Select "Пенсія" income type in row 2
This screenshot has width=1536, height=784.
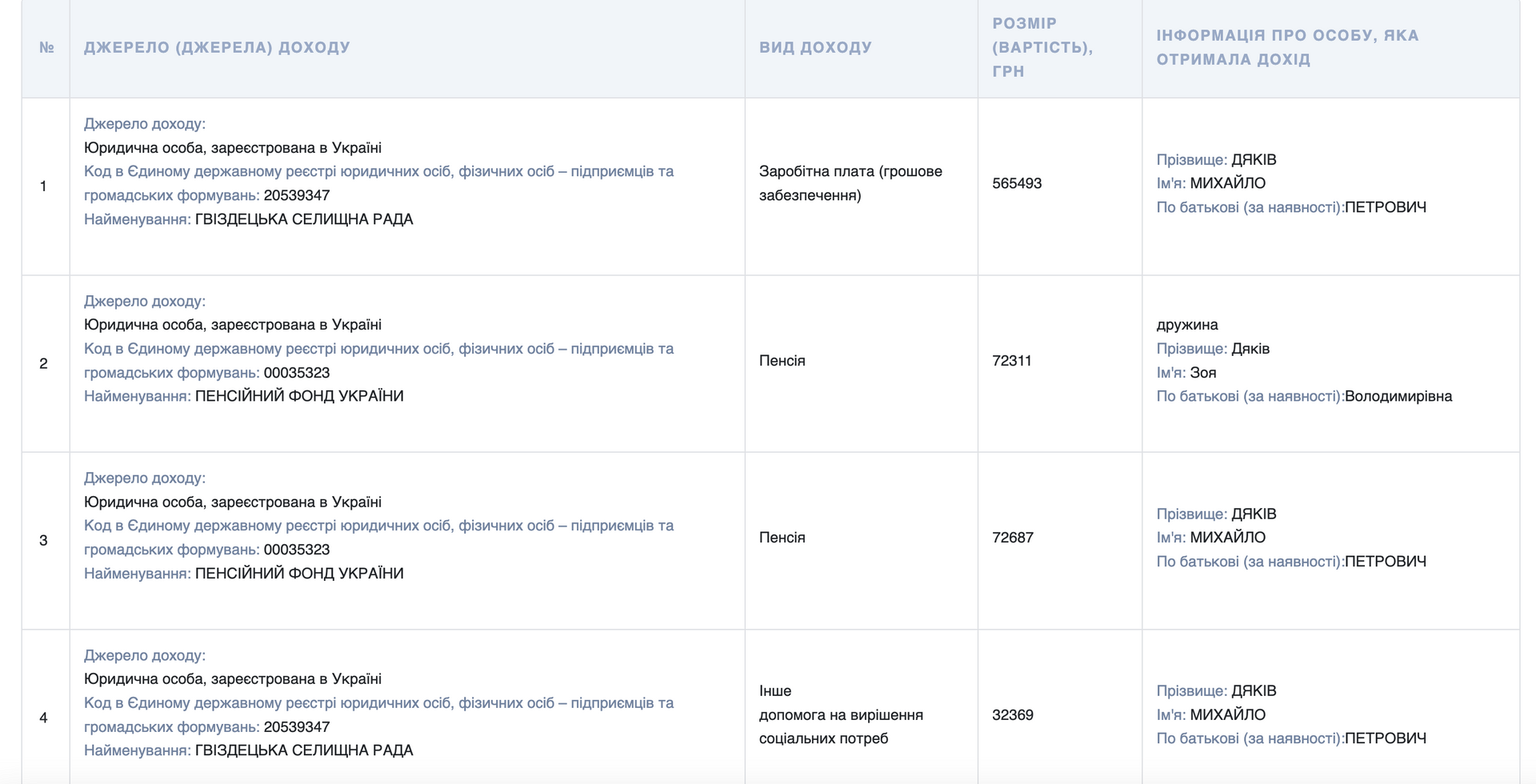point(782,361)
